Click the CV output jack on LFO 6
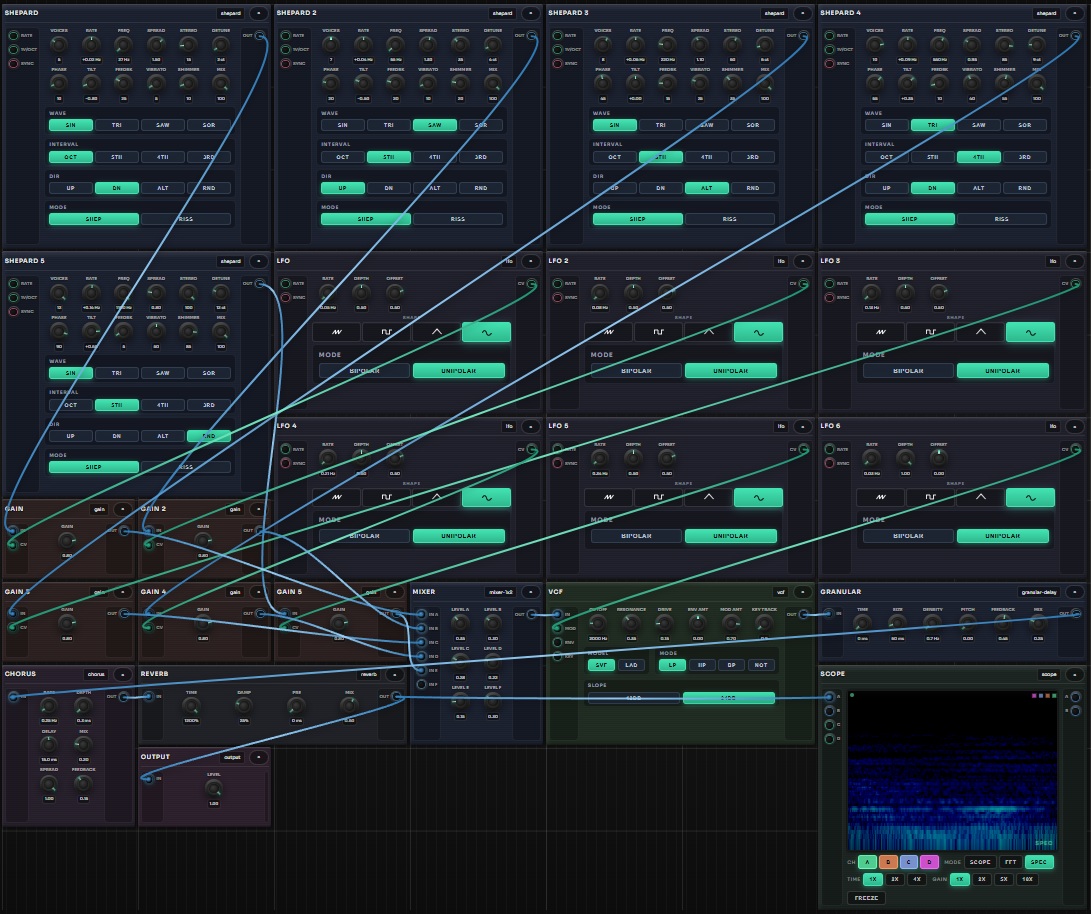The width and height of the screenshot is (1091, 914). (x=1076, y=450)
